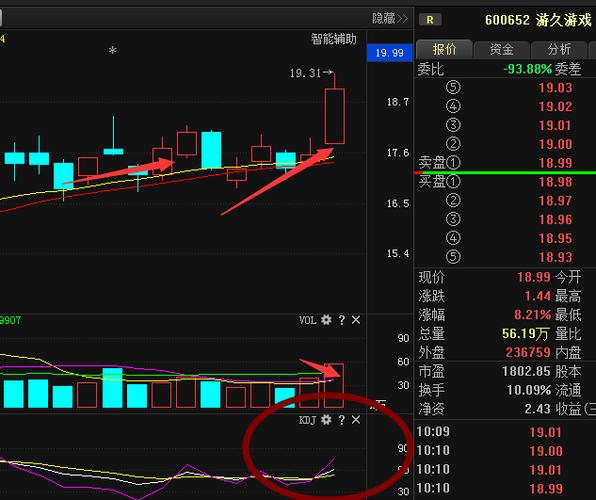Select sell level ④ price 19.02
The height and width of the screenshot is (500, 596).
tap(555, 106)
